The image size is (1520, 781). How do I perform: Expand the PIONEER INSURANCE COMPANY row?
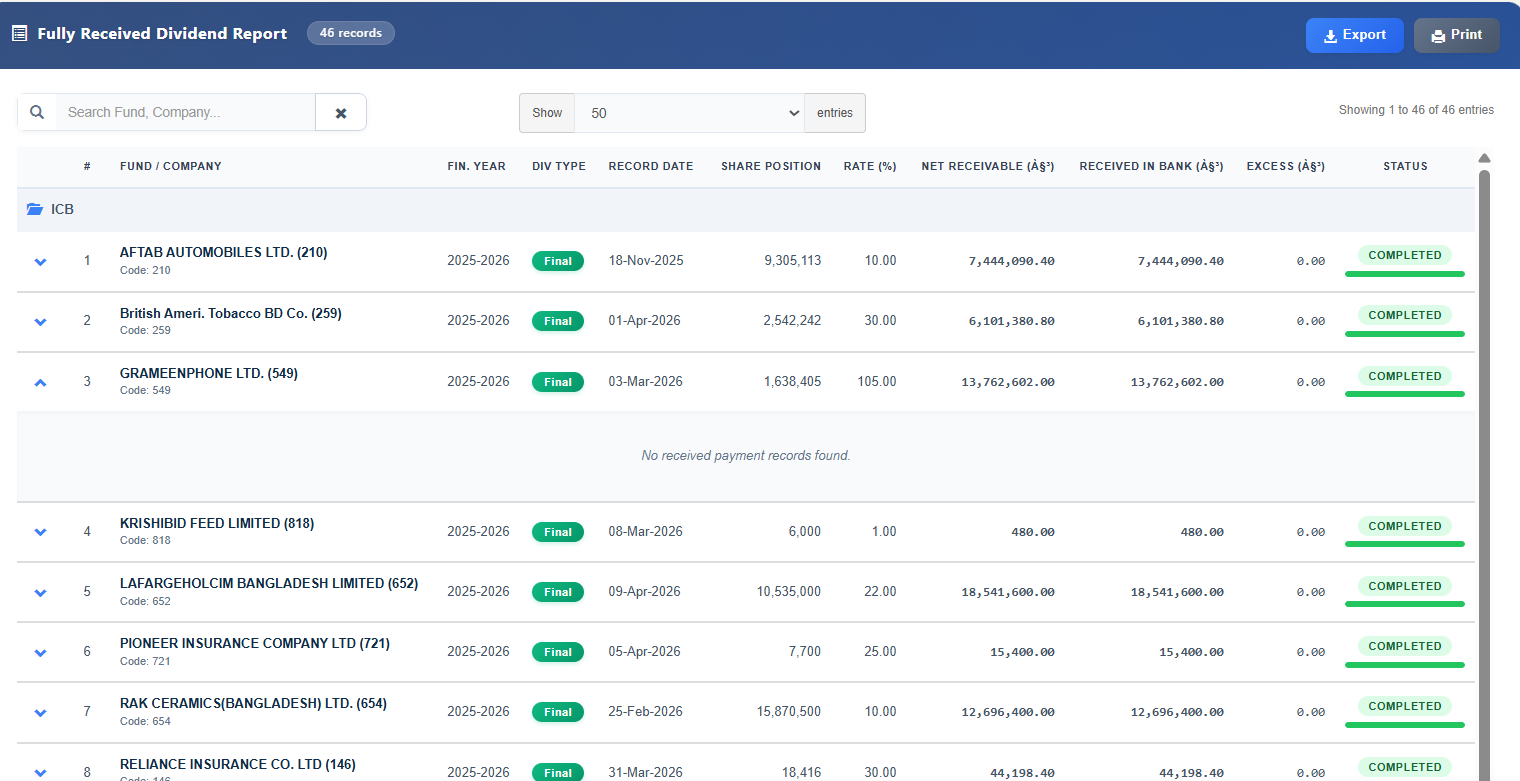point(41,652)
